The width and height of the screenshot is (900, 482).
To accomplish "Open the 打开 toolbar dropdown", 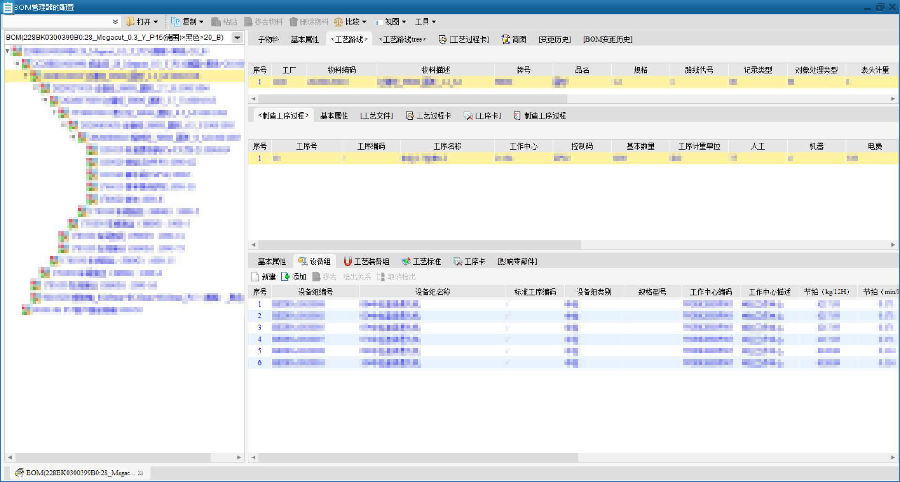I will click(x=142, y=21).
